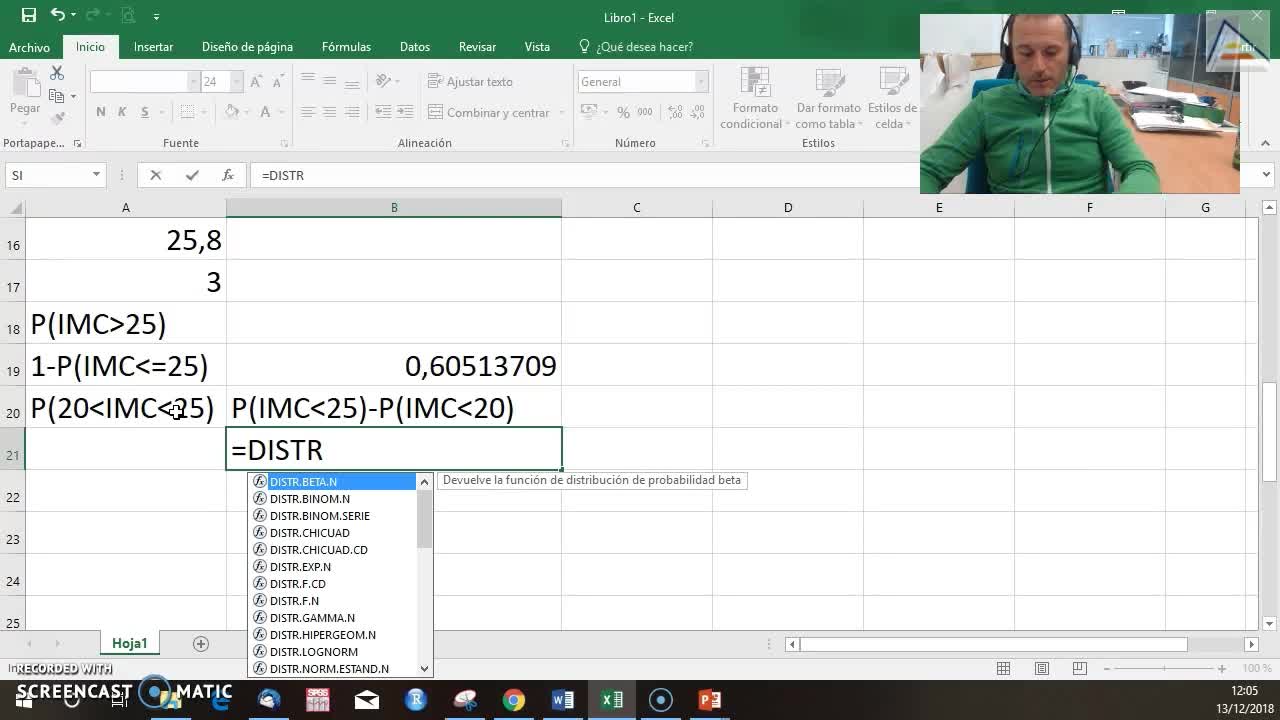
Task: Activate the Format Painter brush
Action: click(57, 118)
